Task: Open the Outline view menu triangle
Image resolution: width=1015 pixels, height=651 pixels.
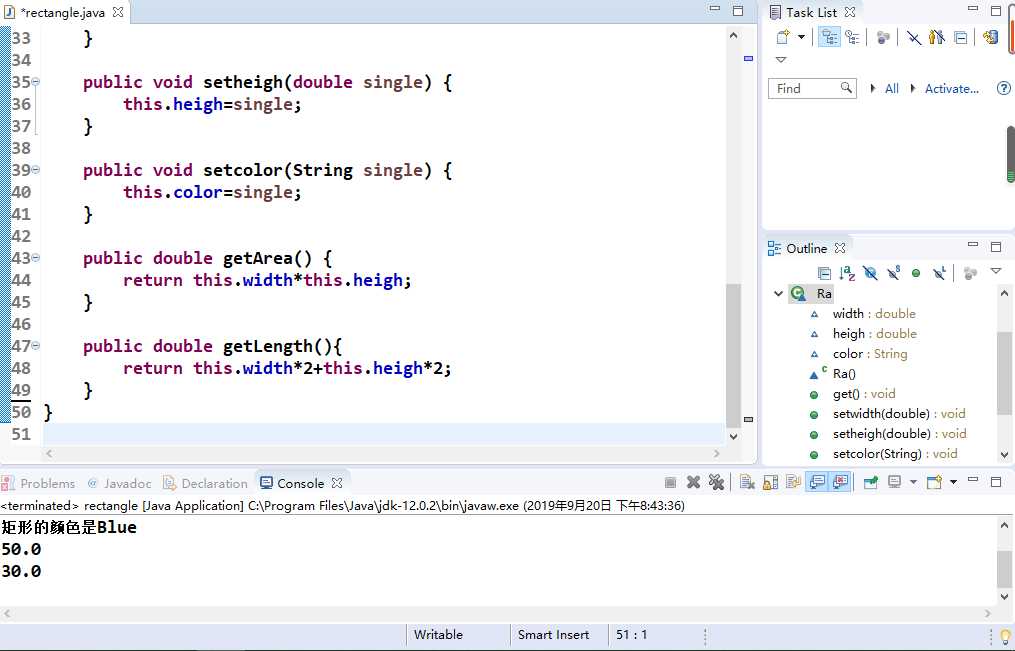Action: (996, 271)
